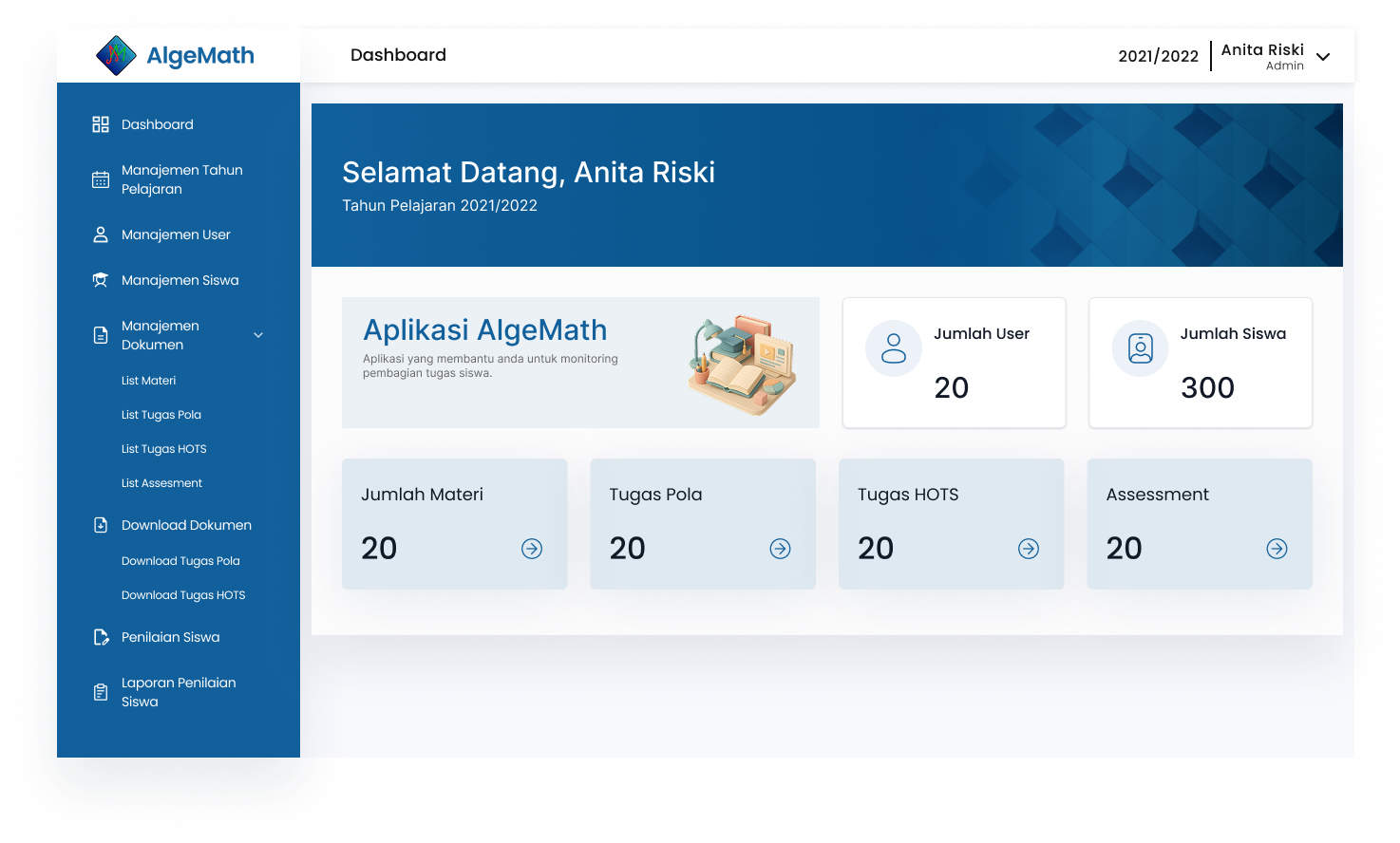The image size is (1400, 843).
Task: Go to Manajemen Tahun Pelajaran
Action: (x=182, y=179)
